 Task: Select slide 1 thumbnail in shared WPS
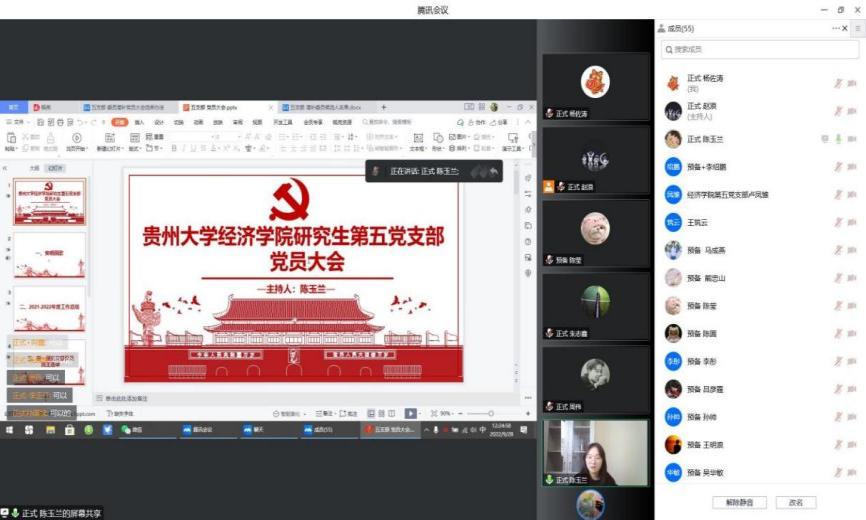[x=50, y=201]
